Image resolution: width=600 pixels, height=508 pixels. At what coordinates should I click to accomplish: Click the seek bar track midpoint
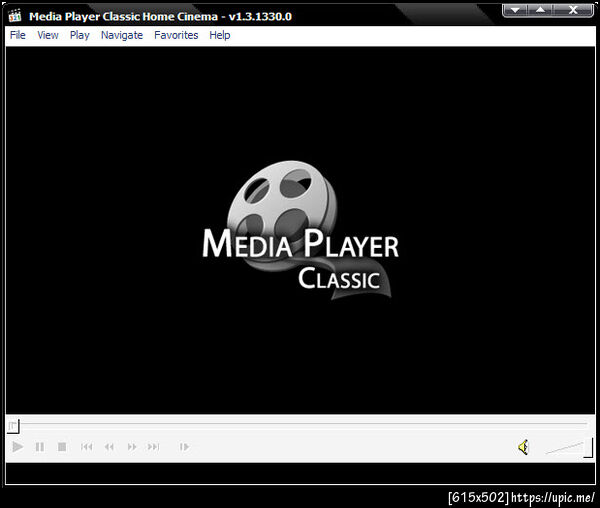point(300,424)
